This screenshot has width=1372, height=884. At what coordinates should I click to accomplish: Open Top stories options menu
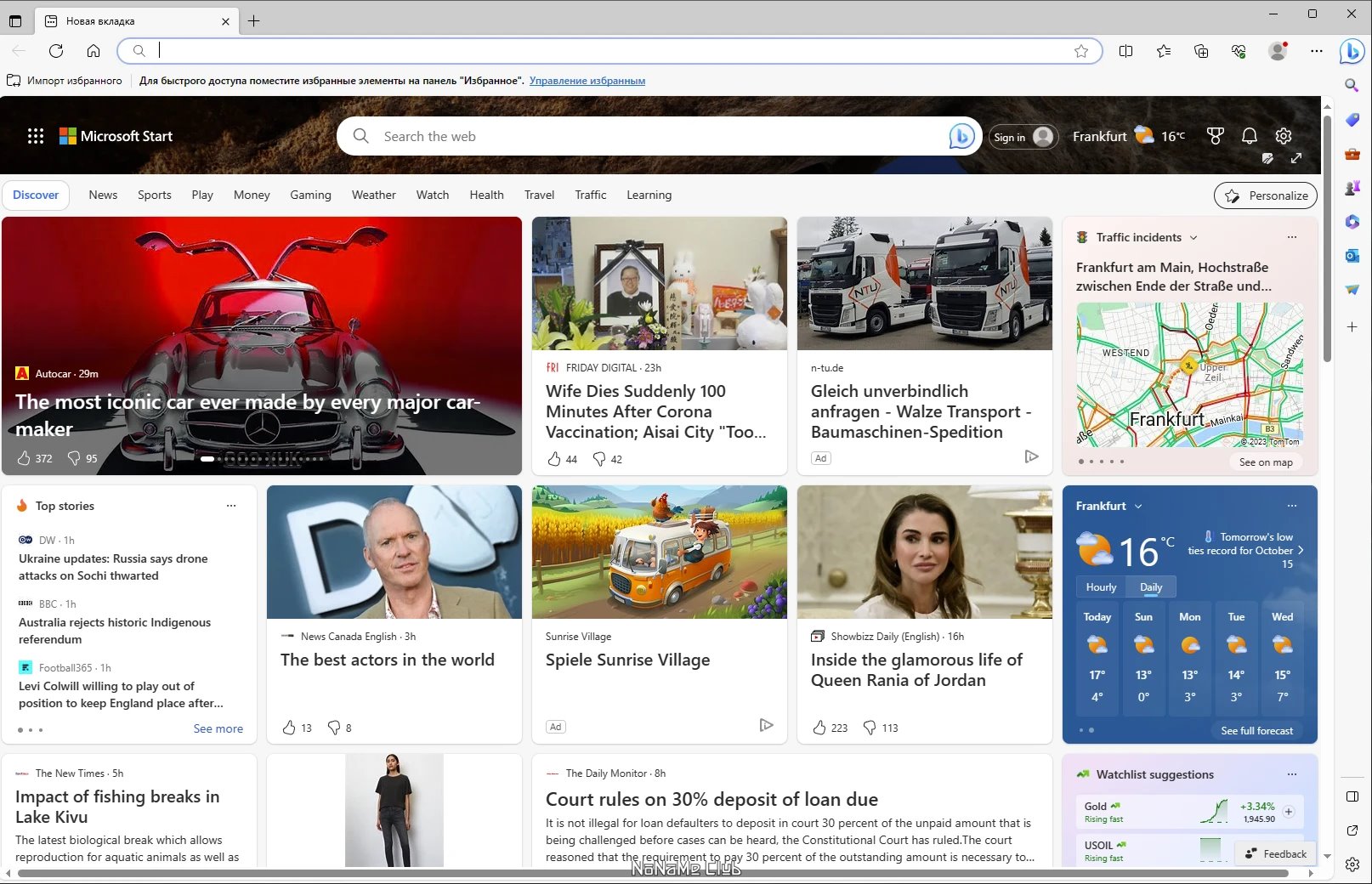[230, 505]
